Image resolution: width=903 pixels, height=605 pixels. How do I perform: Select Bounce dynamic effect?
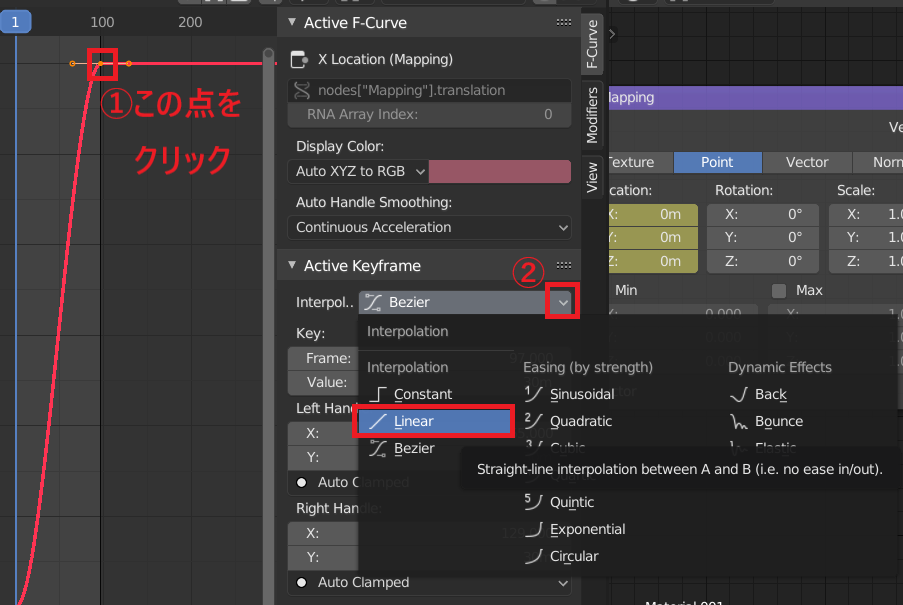click(x=779, y=421)
